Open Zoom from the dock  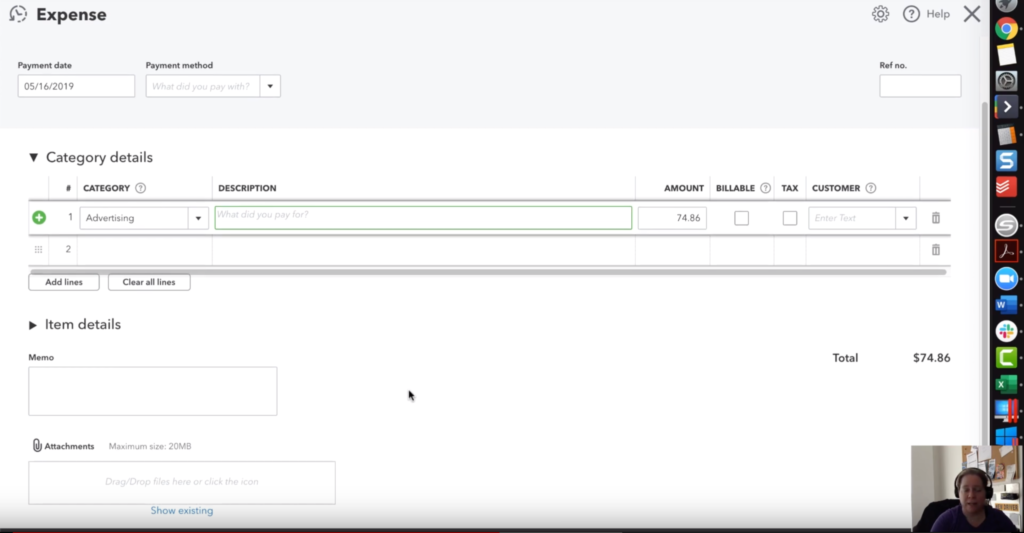1006,279
